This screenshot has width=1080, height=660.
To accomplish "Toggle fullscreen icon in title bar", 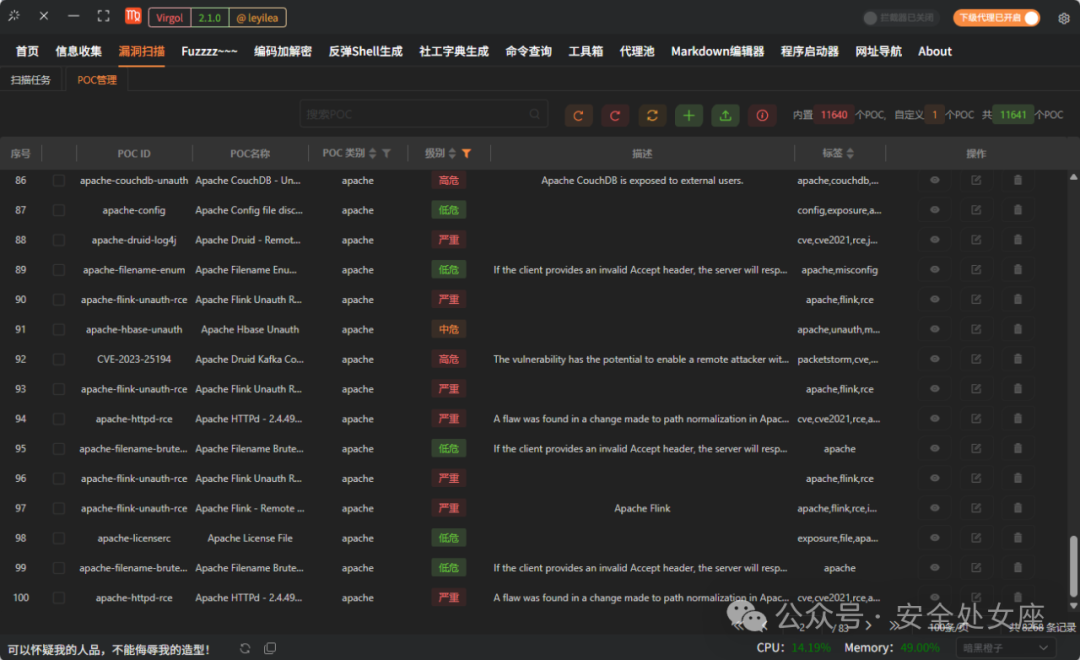I will click(x=103, y=16).
